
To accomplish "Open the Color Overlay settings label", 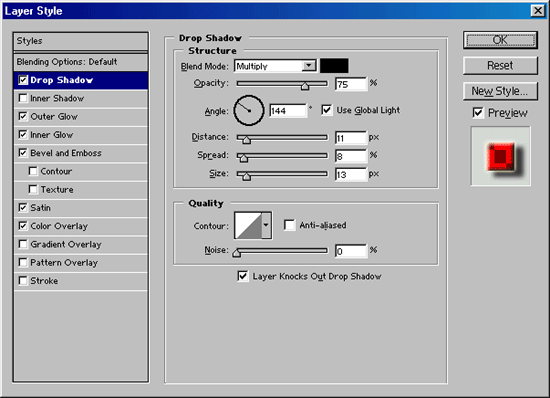I will coord(59,226).
